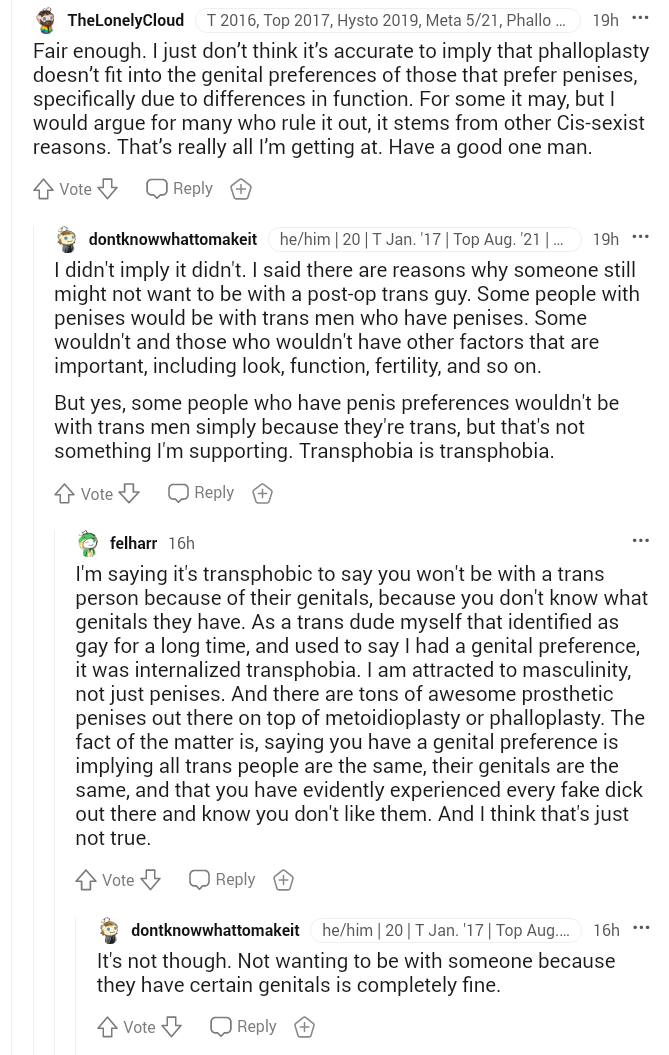Click TheLonelyCloud's user flair tag
The width and height of the screenshot is (669, 1055).
[x=387, y=20]
